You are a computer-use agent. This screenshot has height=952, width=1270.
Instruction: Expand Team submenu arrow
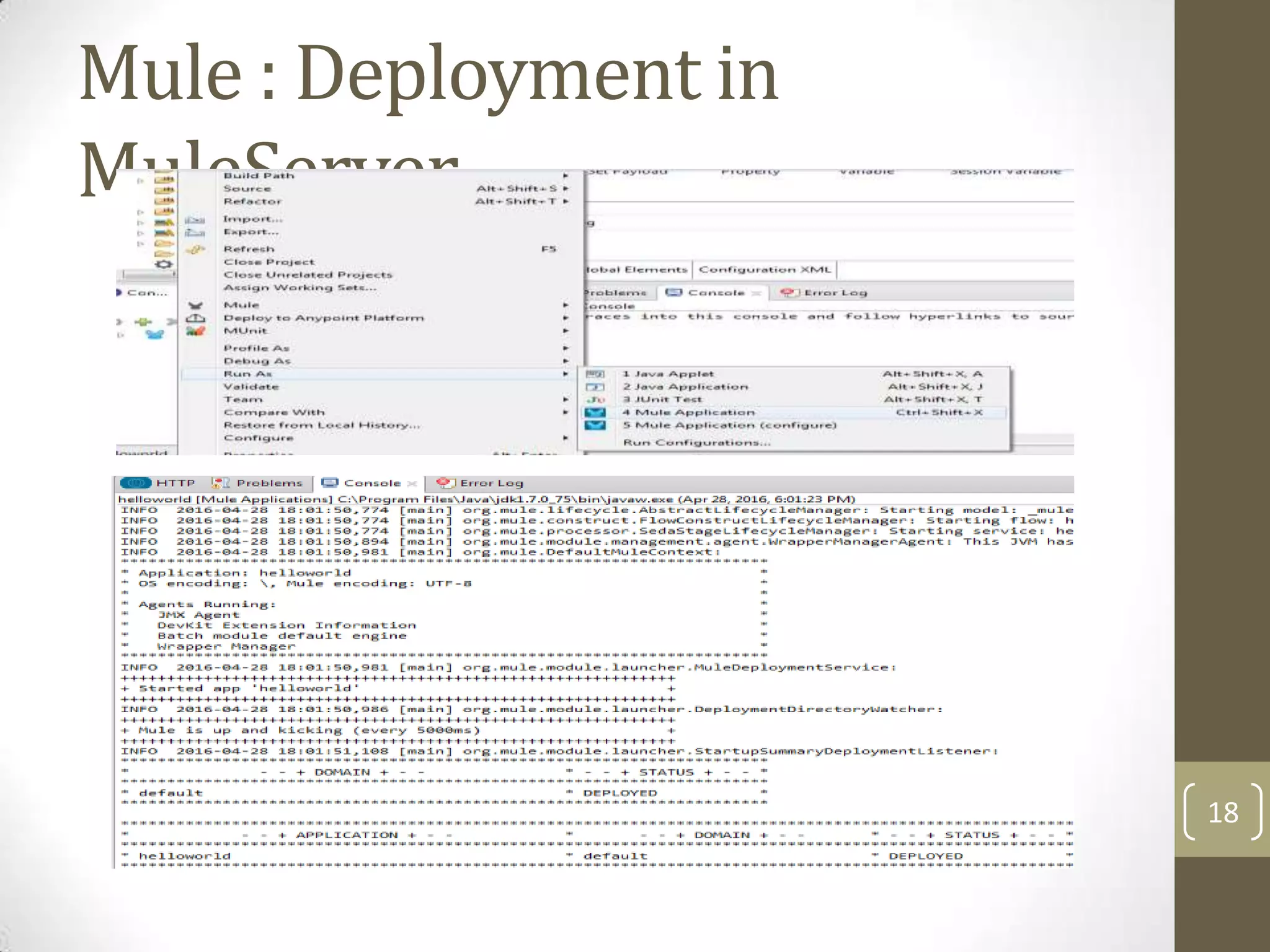[x=566, y=399]
